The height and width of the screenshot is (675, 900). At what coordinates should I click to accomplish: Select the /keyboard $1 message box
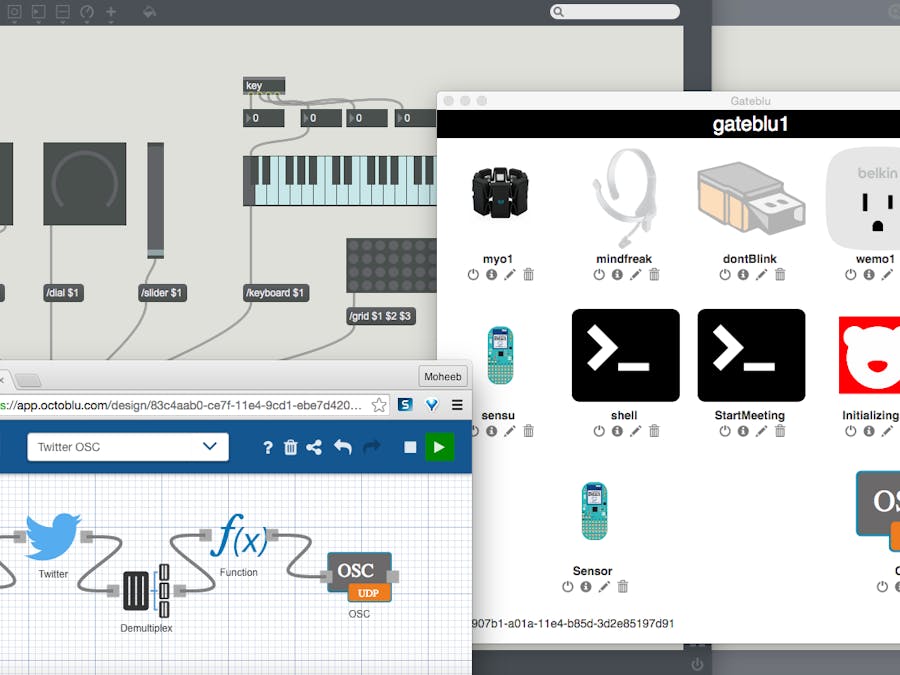(276, 293)
